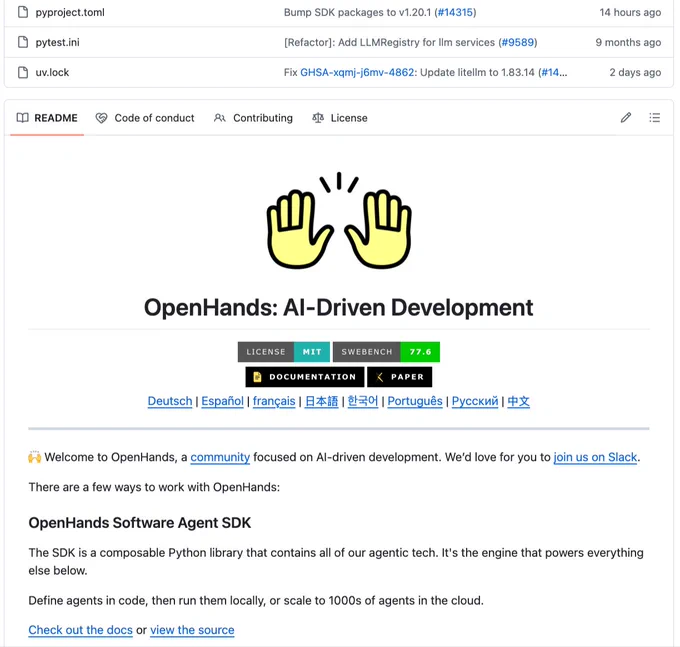Open the SWEBench 77.6 badge
This screenshot has width=680, height=647.
point(386,352)
